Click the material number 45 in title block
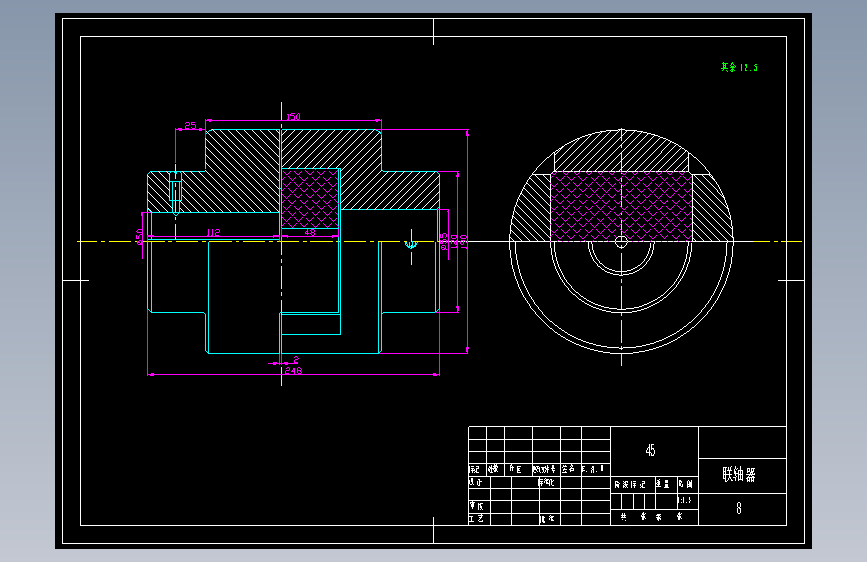Screen dimensions: 867x562 [650, 450]
